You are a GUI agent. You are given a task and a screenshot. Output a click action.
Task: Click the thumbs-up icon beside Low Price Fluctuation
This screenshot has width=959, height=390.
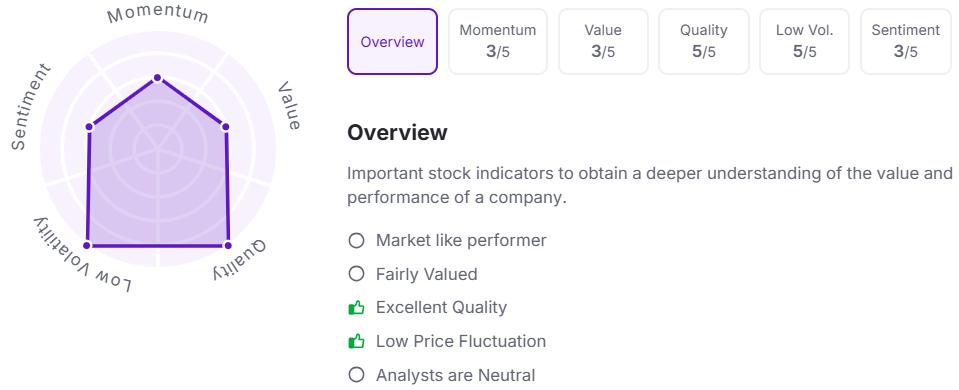coord(356,341)
